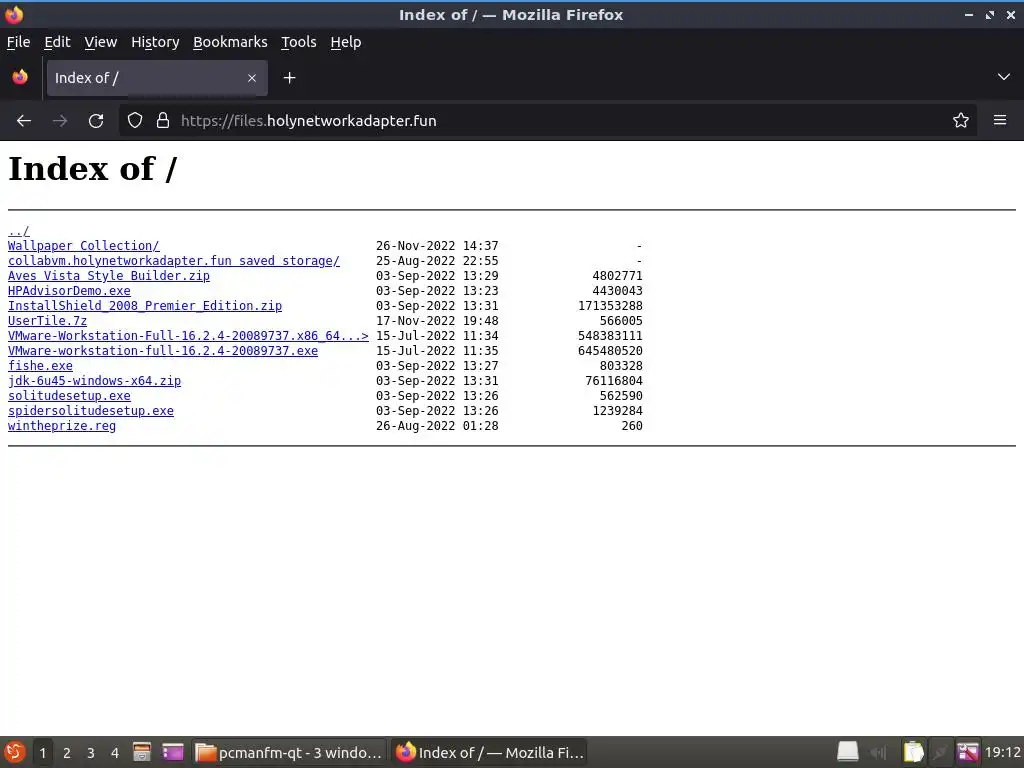
Task: Open the Edit menu
Action: [57, 42]
